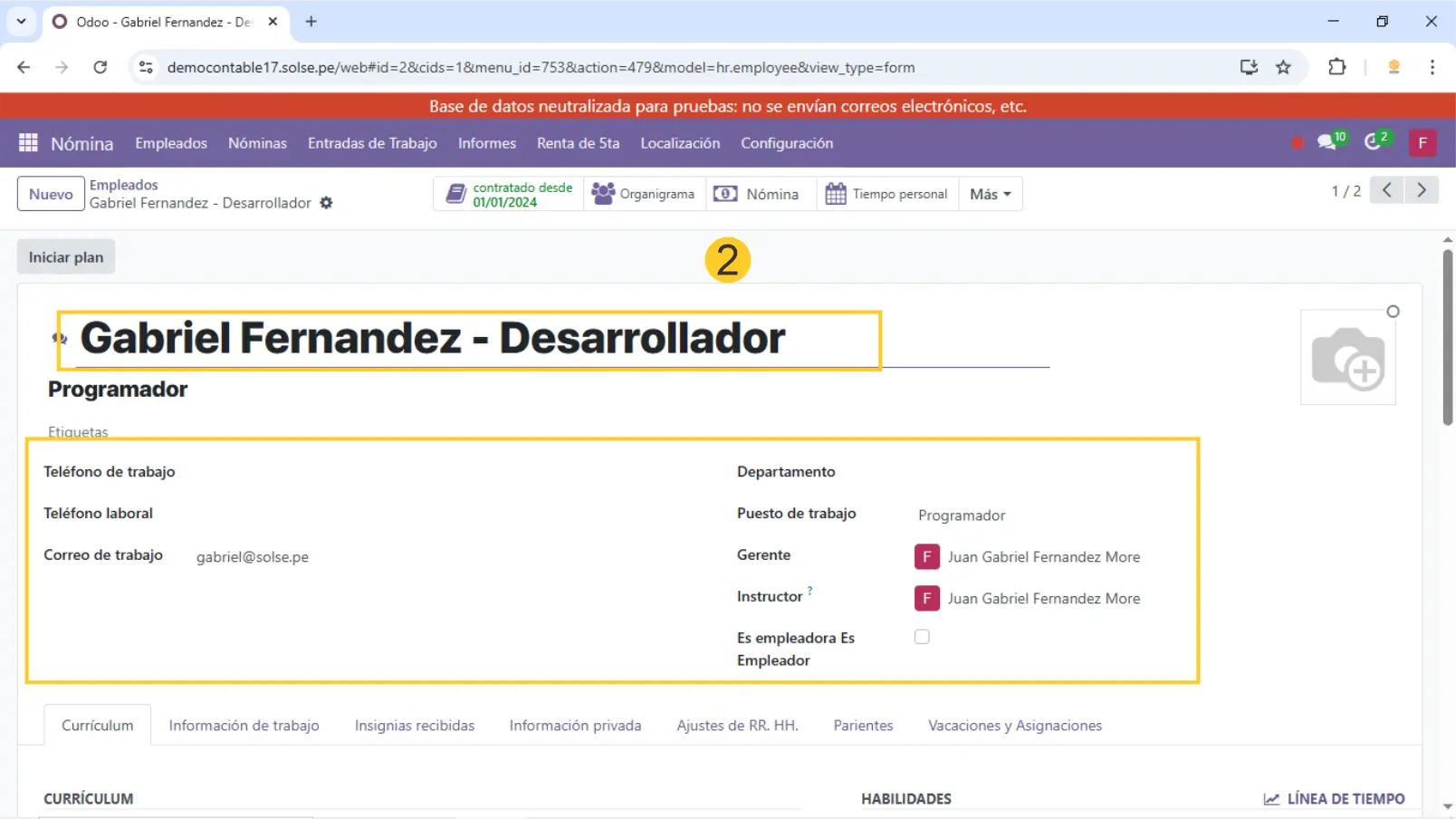Go to next employee record arrow
Screen dimensions: 1456x819
pos(1421,190)
